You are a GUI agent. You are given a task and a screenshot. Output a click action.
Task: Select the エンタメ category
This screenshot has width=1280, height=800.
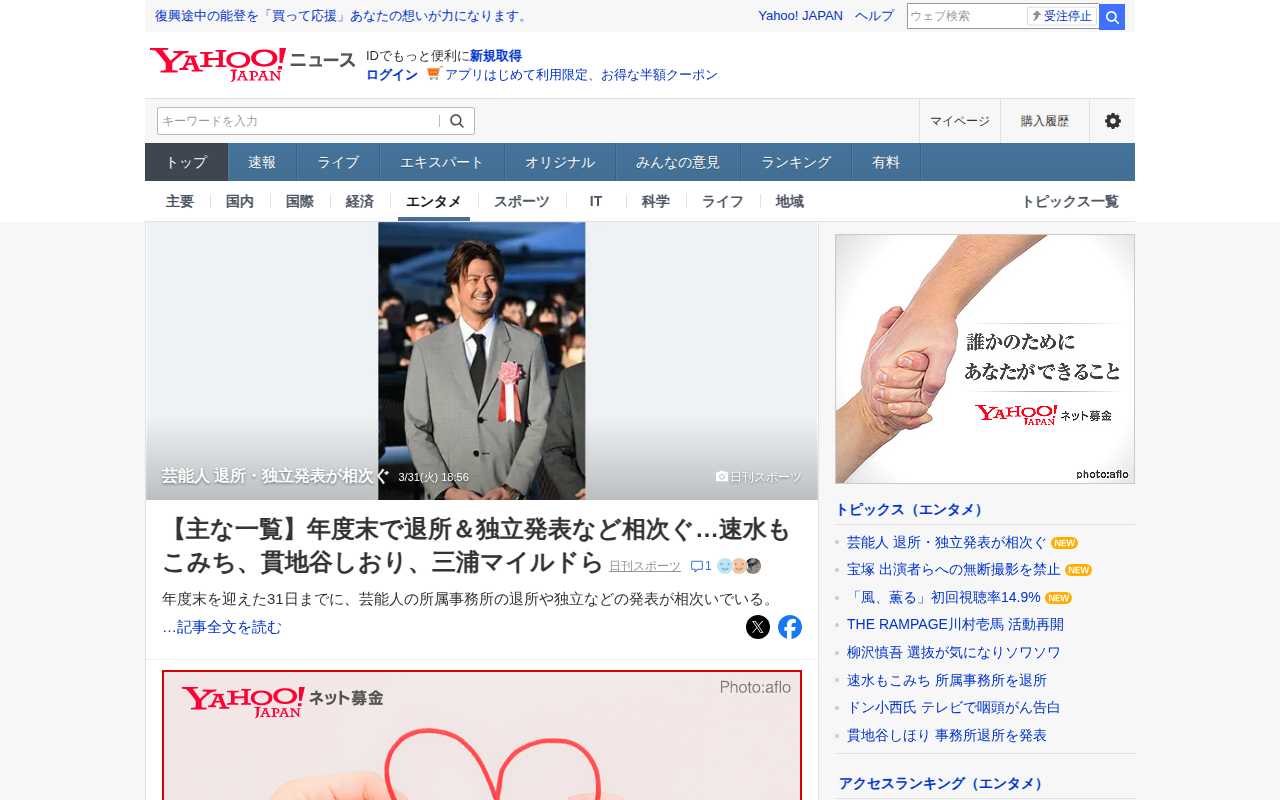click(434, 201)
